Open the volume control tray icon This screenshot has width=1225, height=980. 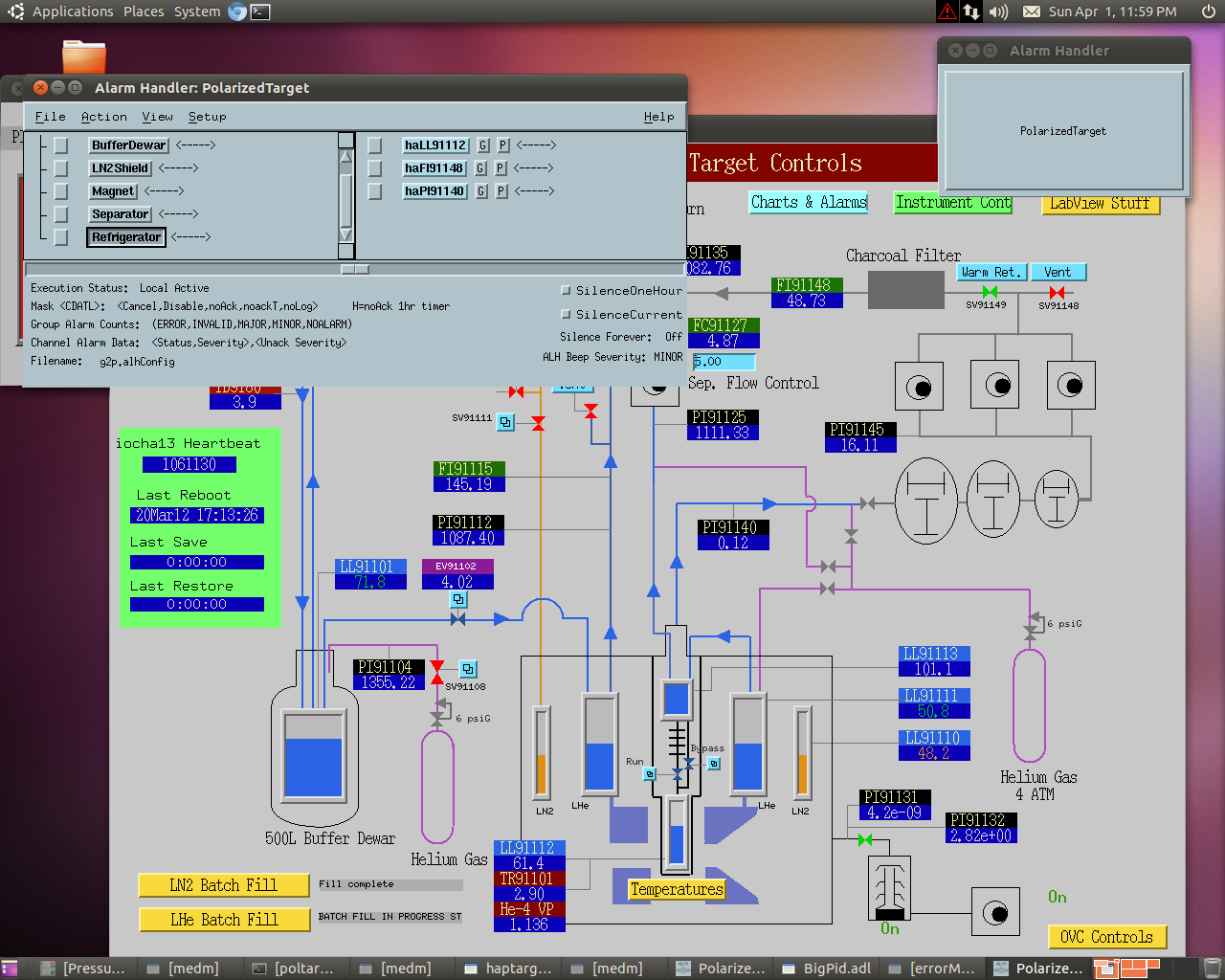click(998, 11)
